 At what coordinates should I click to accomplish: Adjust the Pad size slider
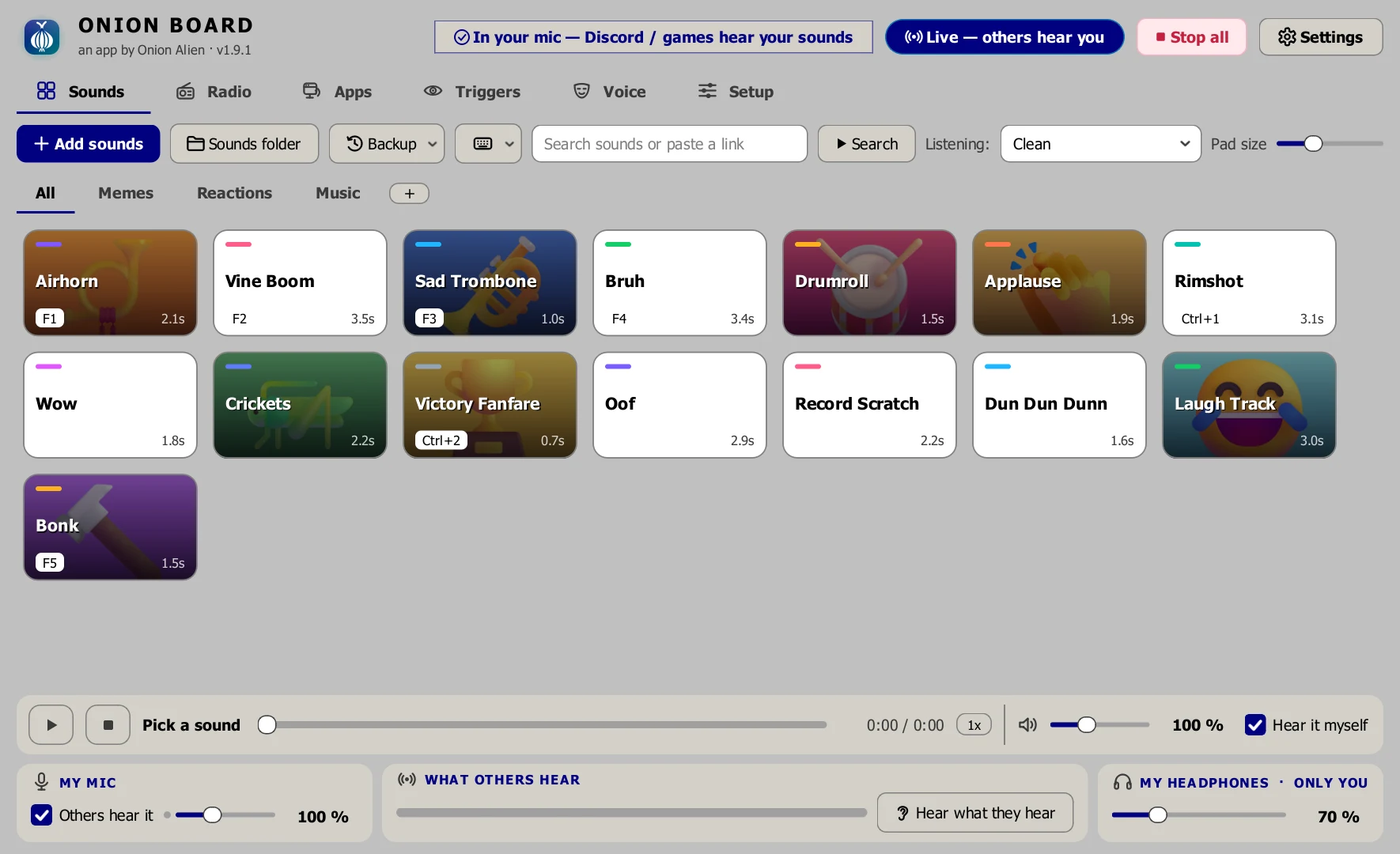(1330, 144)
